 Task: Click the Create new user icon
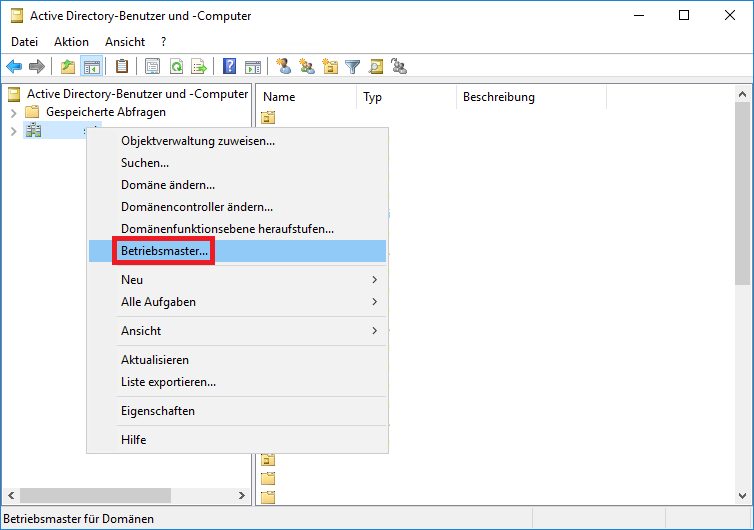tap(284, 67)
